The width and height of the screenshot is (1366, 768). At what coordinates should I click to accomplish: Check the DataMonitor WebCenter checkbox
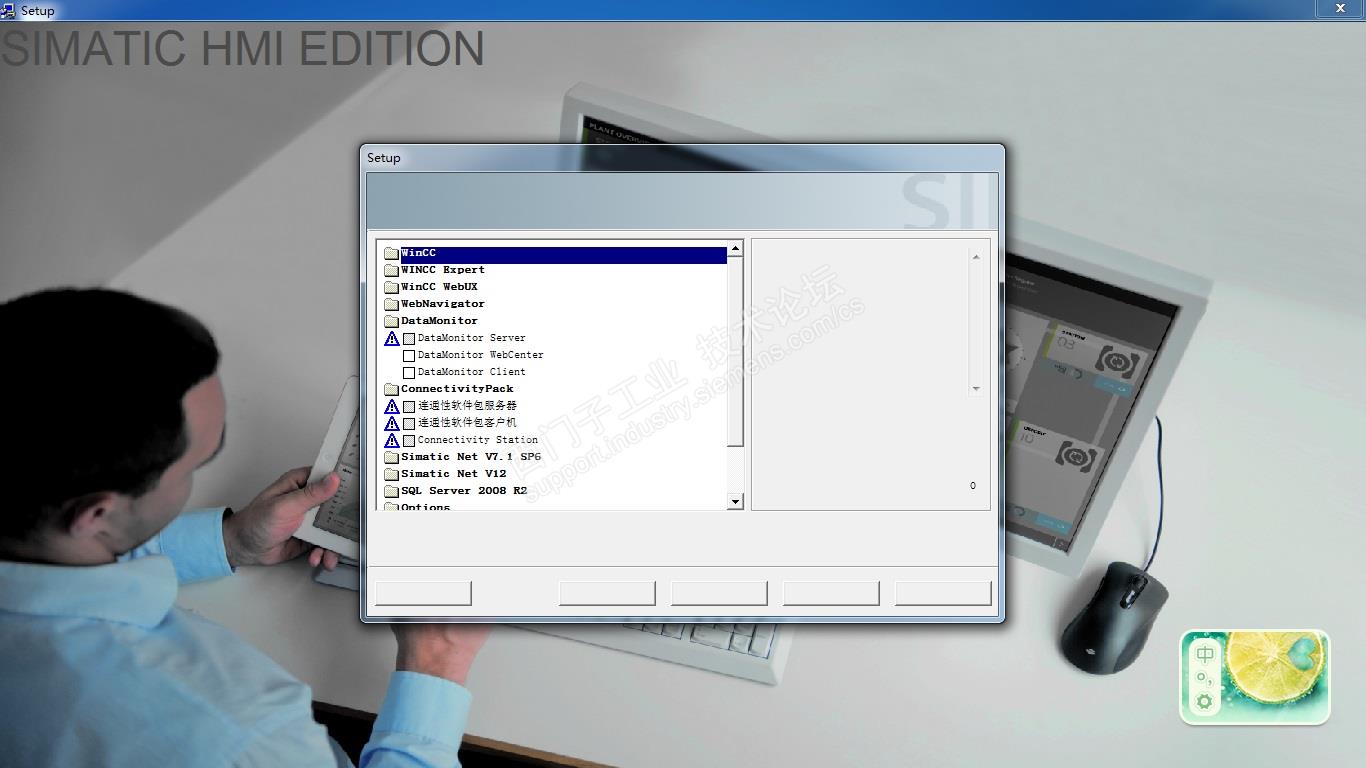pos(409,356)
